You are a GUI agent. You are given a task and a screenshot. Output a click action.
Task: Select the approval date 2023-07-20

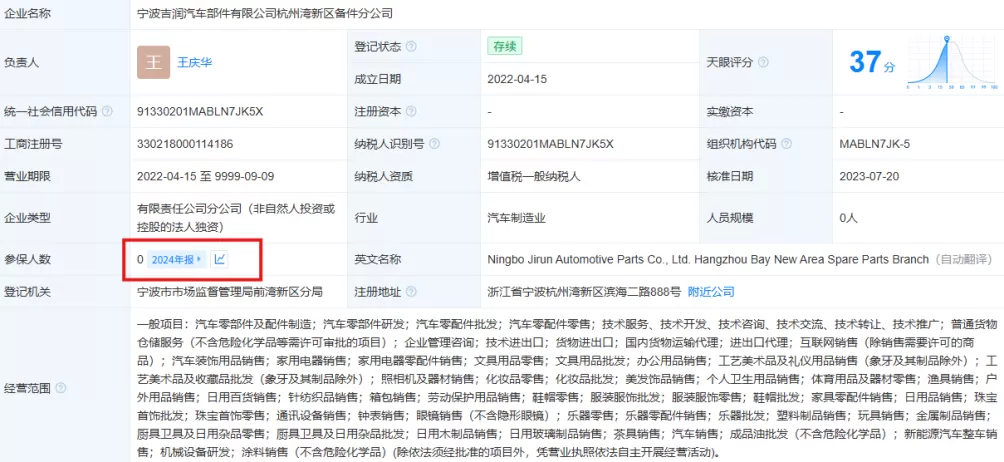coord(869,177)
